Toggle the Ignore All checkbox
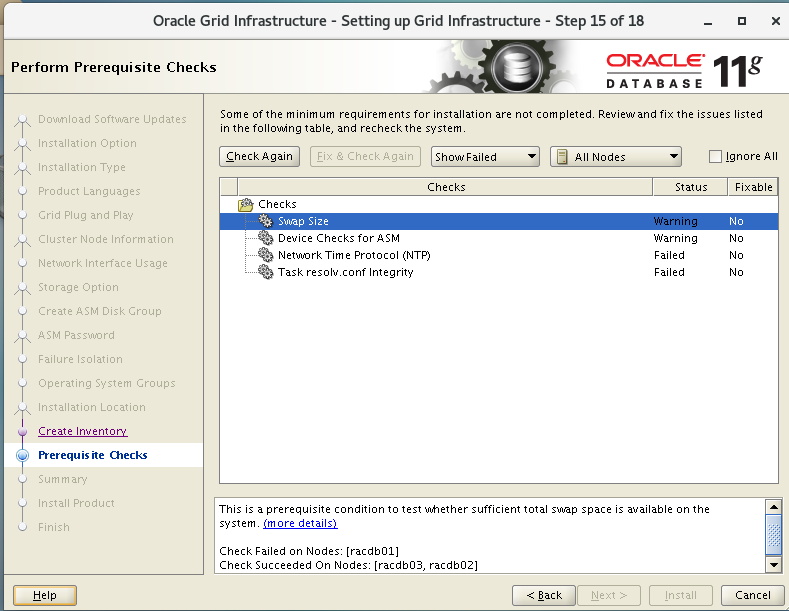The image size is (789, 611). coord(715,157)
